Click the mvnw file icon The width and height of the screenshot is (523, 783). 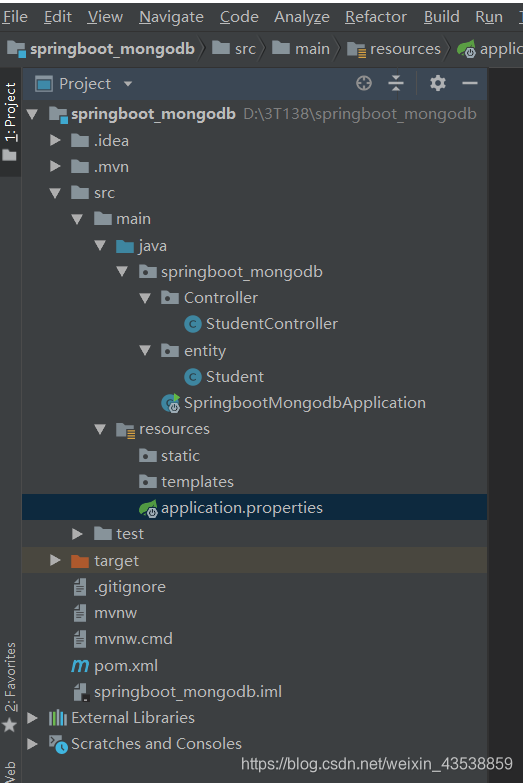pos(80,613)
